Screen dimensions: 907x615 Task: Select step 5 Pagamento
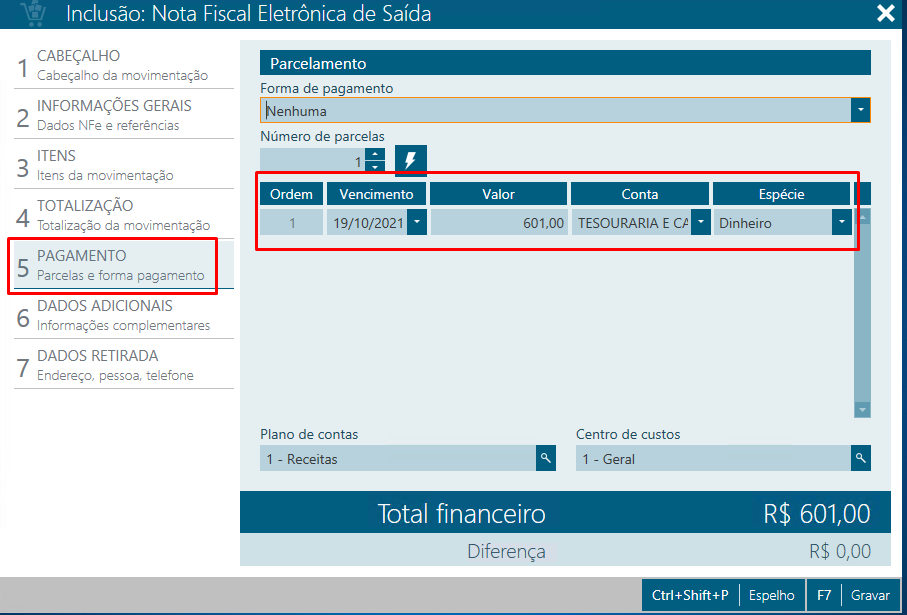click(x=124, y=265)
